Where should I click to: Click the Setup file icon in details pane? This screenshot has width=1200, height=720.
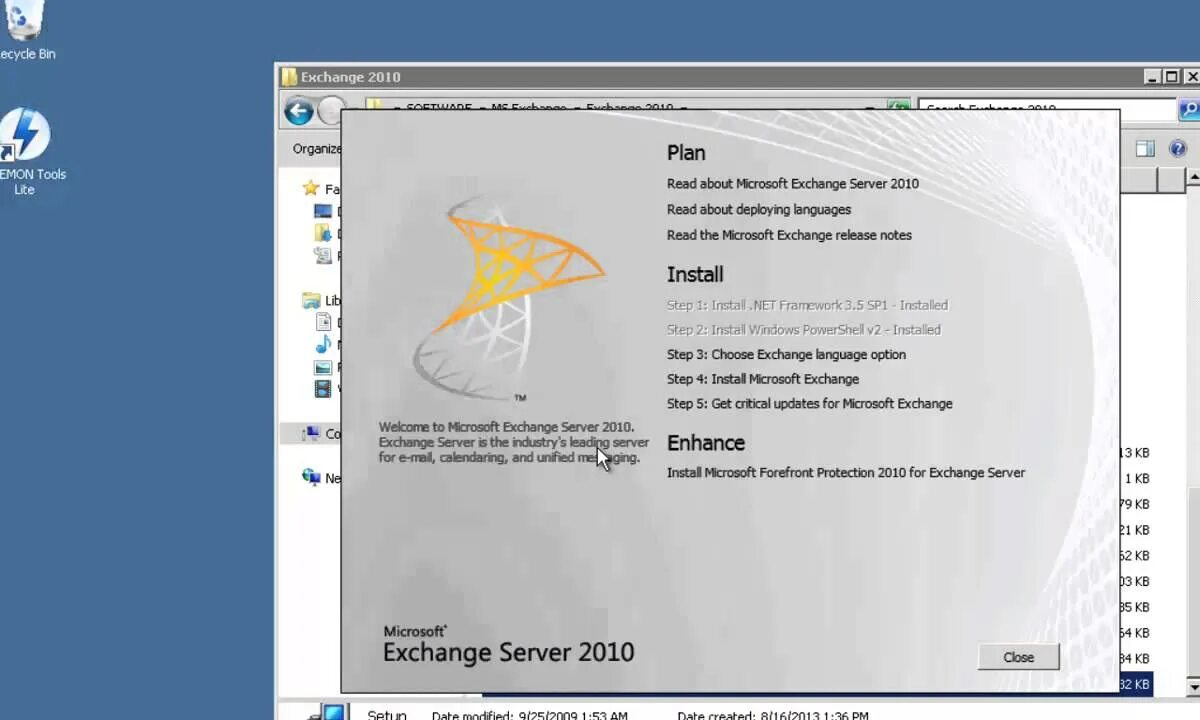329,713
